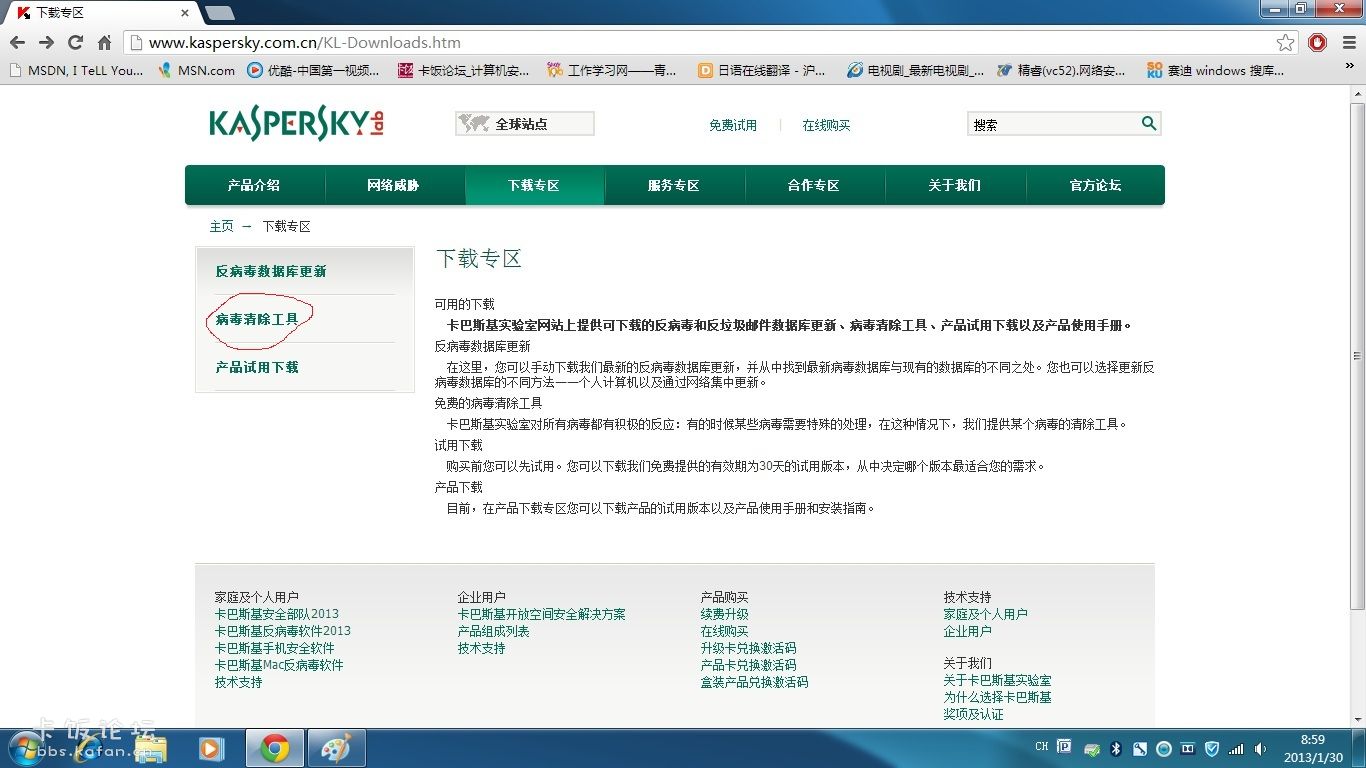Open the Windows Start menu

click(24, 748)
